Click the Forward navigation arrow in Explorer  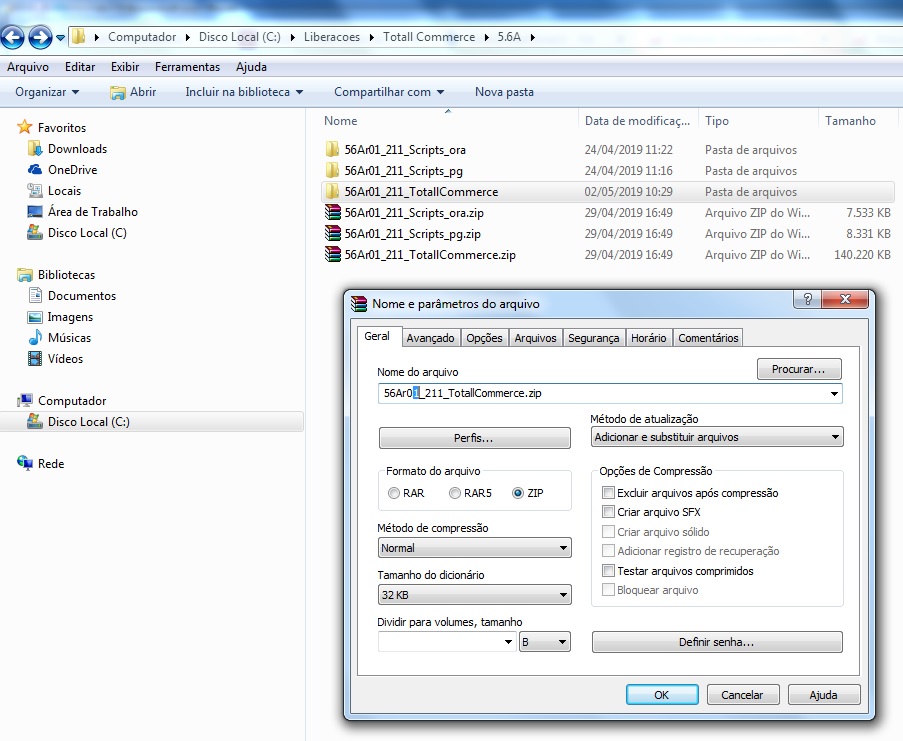tap(40, 37)
